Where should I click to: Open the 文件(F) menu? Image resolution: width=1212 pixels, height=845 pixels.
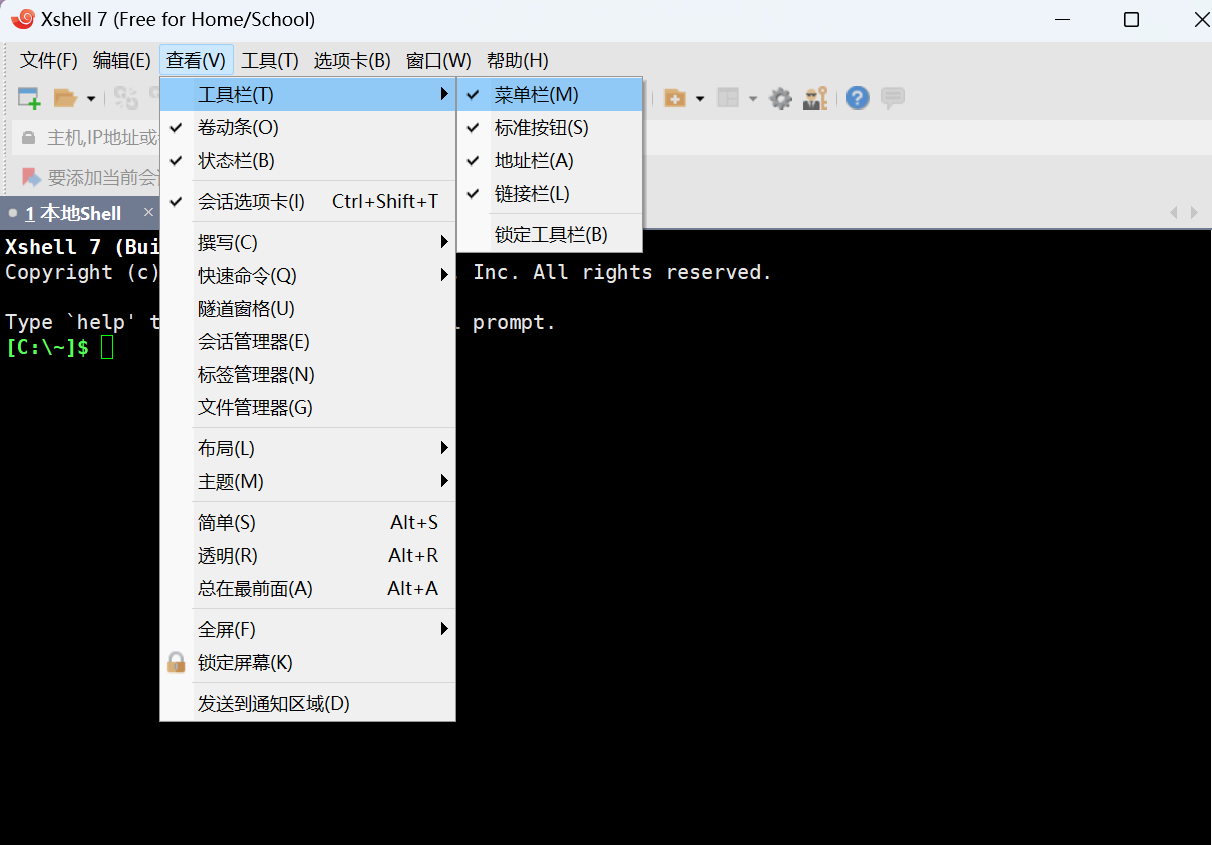pos(49,60)
